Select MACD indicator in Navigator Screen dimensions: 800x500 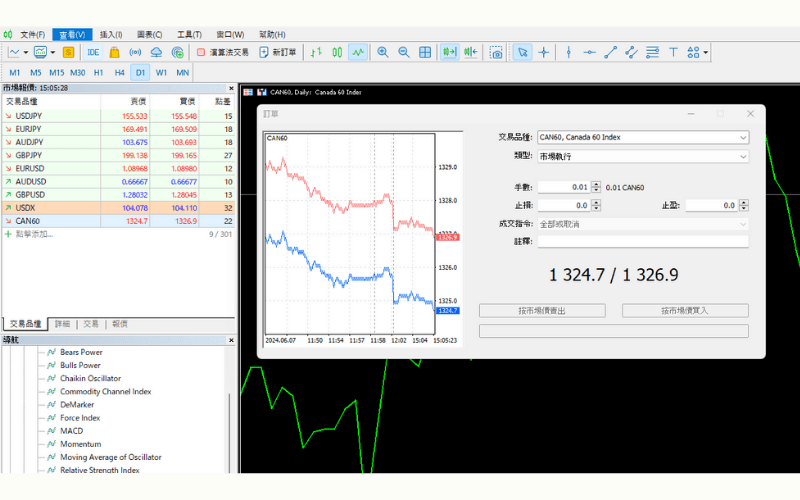click(71, 431)
